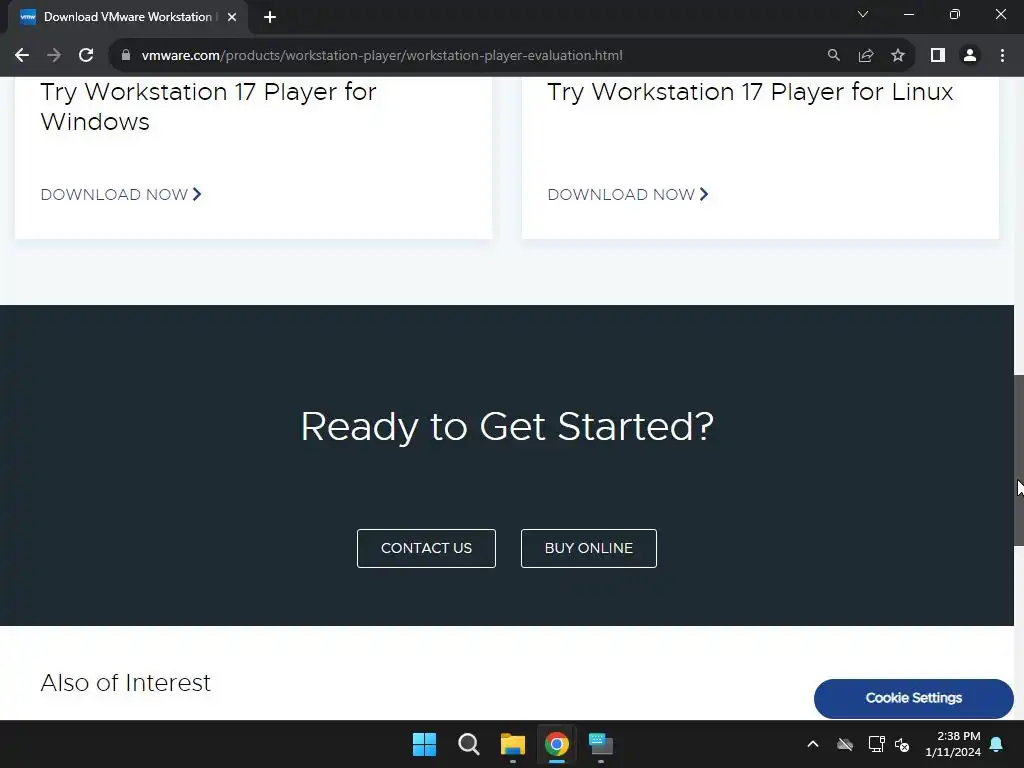Bookmark this tab with the star icon

[898, 56]
